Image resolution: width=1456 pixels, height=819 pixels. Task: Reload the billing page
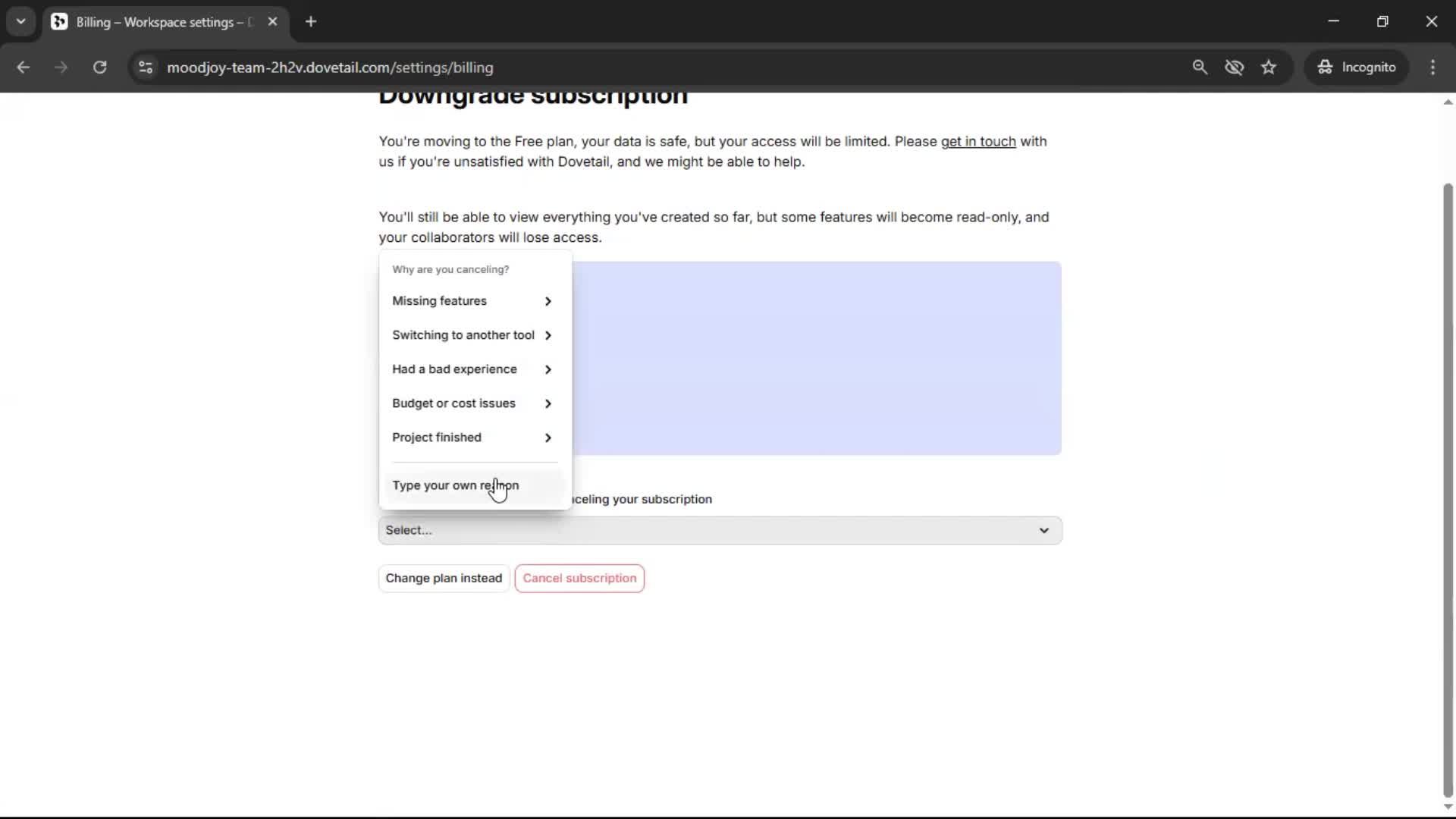pyautogui.click(x=99, y=67)
